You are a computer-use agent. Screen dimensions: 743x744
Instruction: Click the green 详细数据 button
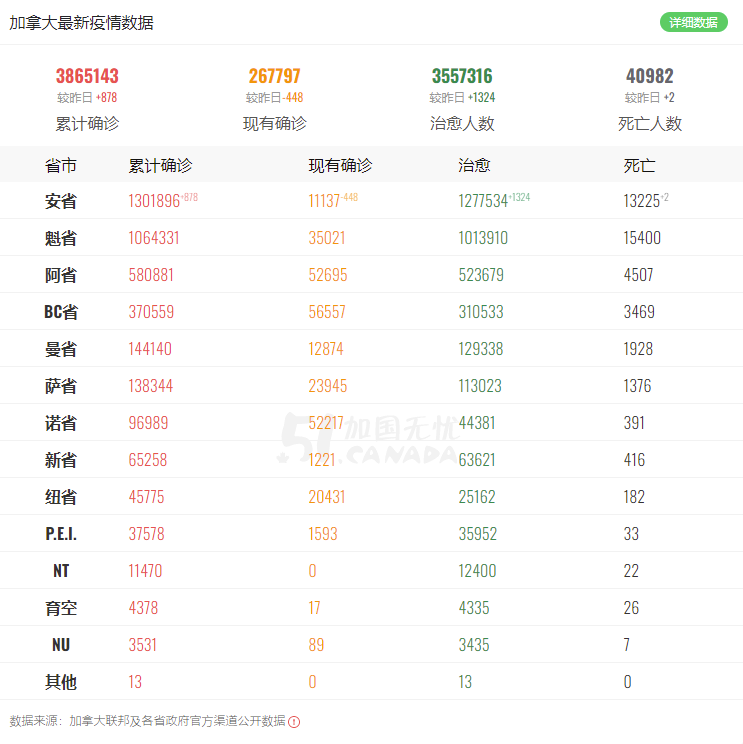(693, 22)
